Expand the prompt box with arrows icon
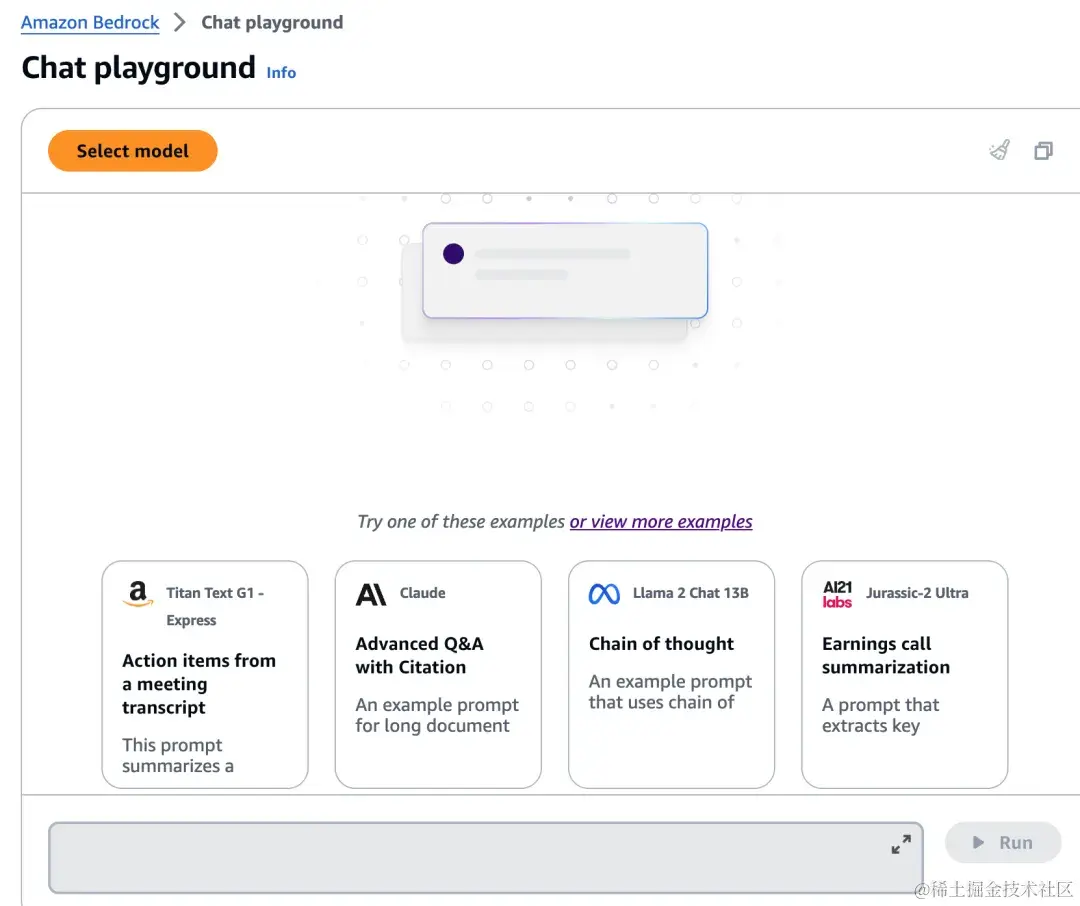The width and height of the screenshot is (1080, 906). coord(901,844)
